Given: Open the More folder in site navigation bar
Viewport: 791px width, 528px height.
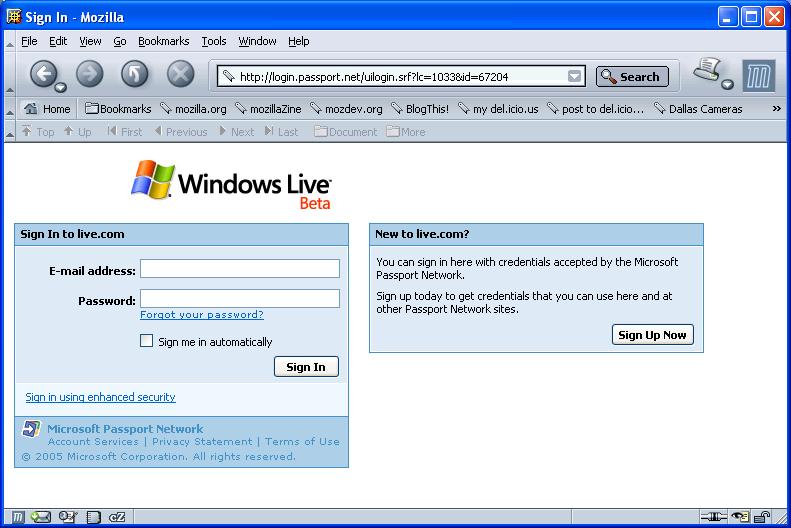Looking at the screenshot, I should point(406,132).
